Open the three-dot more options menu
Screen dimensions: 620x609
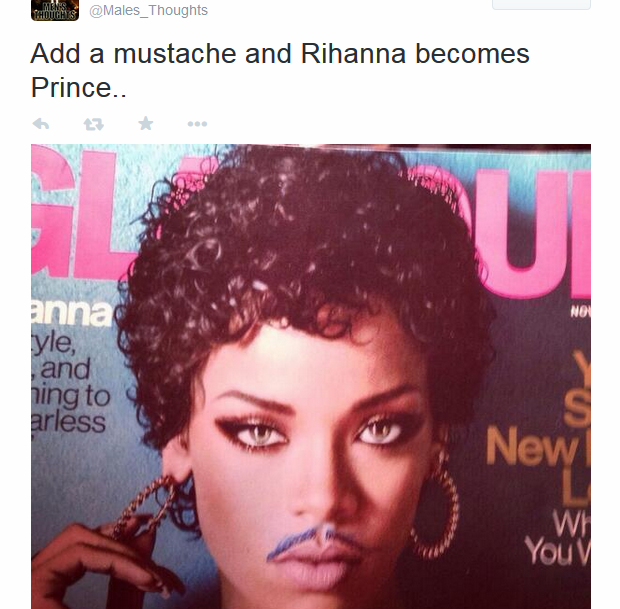[x=197, y=124]
